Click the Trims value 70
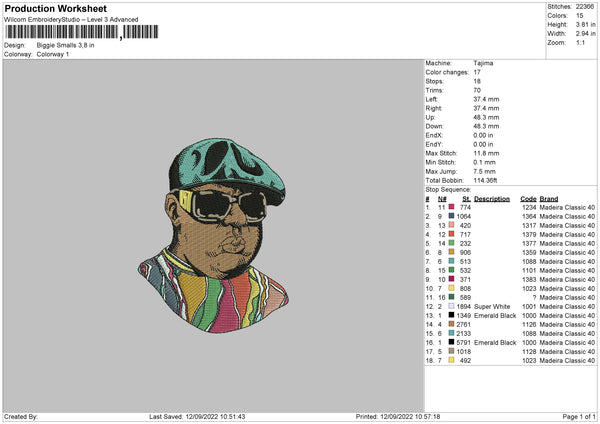This screenshot has width=600, height=424. click(x=477, y=90)
